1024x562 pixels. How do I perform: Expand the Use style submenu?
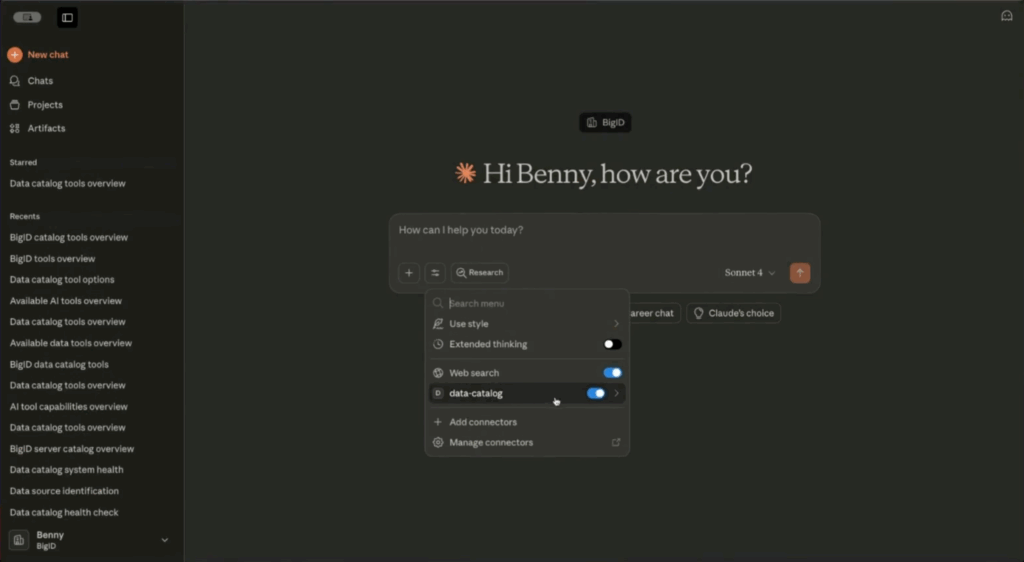[616, 324]
